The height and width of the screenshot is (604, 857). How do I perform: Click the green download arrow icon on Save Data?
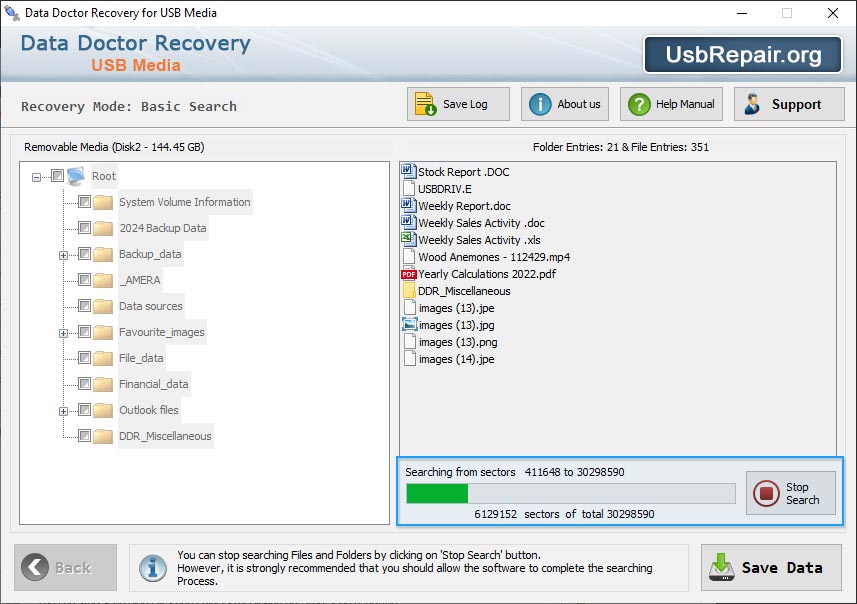(x=721, y=567)
